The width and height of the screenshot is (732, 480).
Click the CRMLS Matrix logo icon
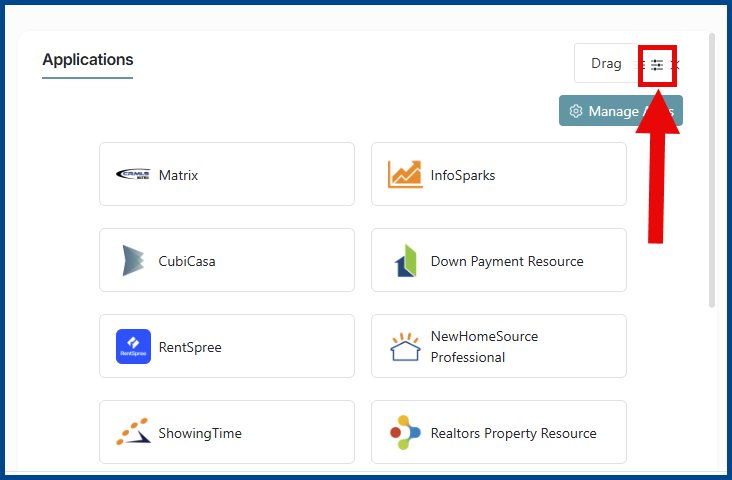point(133,174)
